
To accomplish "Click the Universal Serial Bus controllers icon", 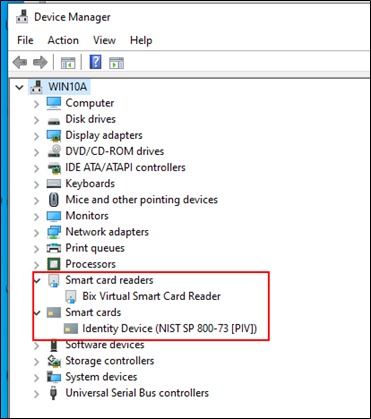I will point(53,393).
